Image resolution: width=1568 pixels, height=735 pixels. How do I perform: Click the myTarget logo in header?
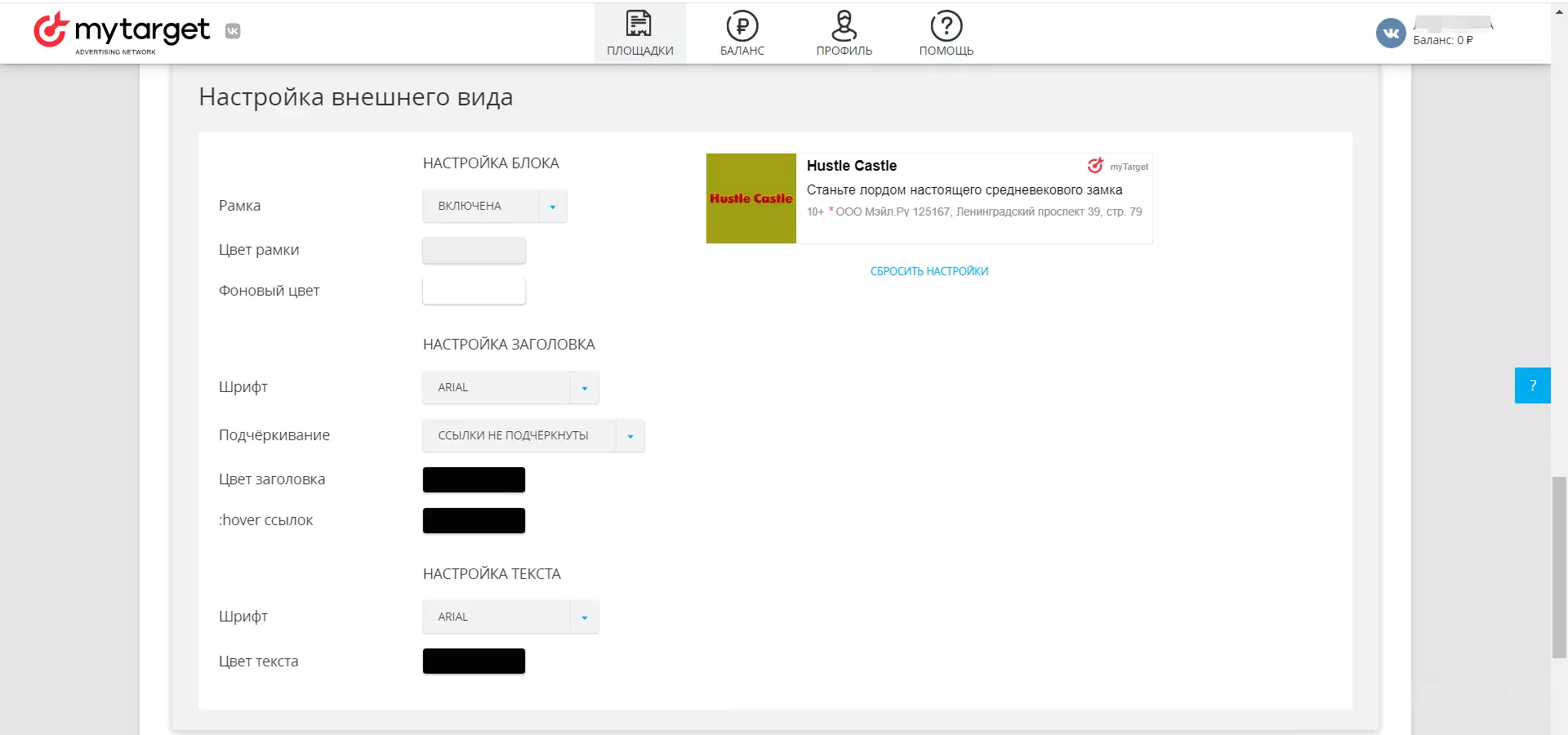(122, 32)
